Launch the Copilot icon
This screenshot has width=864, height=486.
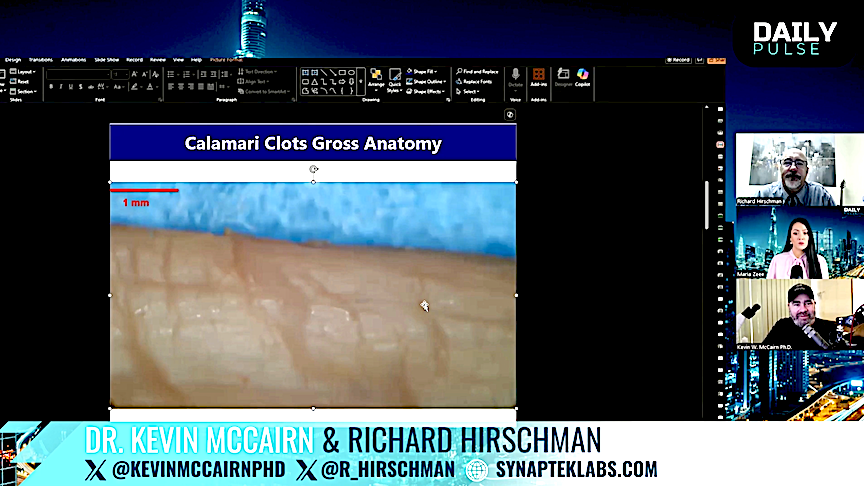point(582,76)
